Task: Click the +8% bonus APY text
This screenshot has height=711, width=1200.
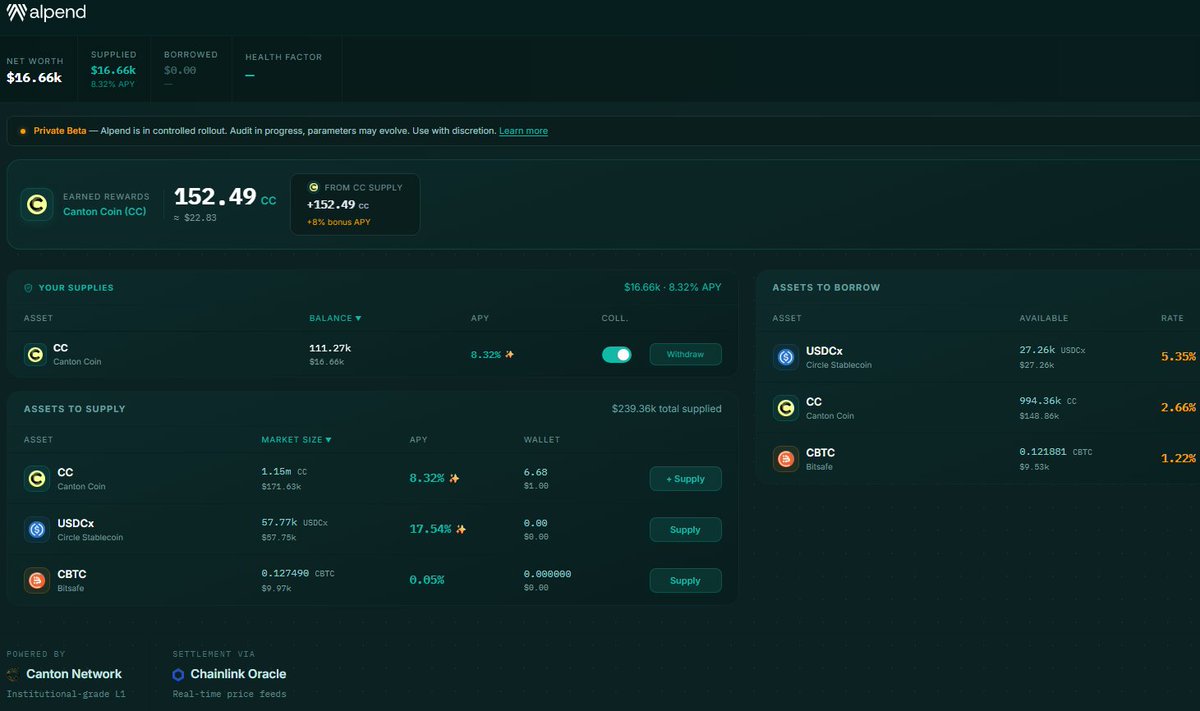Action: click(x=338, y=222)
